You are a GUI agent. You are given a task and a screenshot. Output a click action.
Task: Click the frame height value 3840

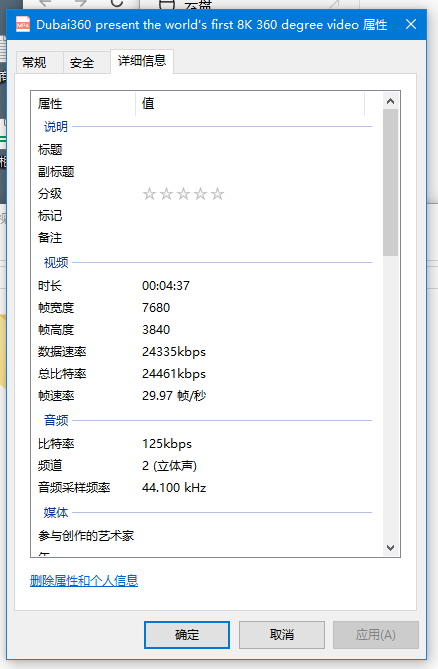click(x=156, y=330)
